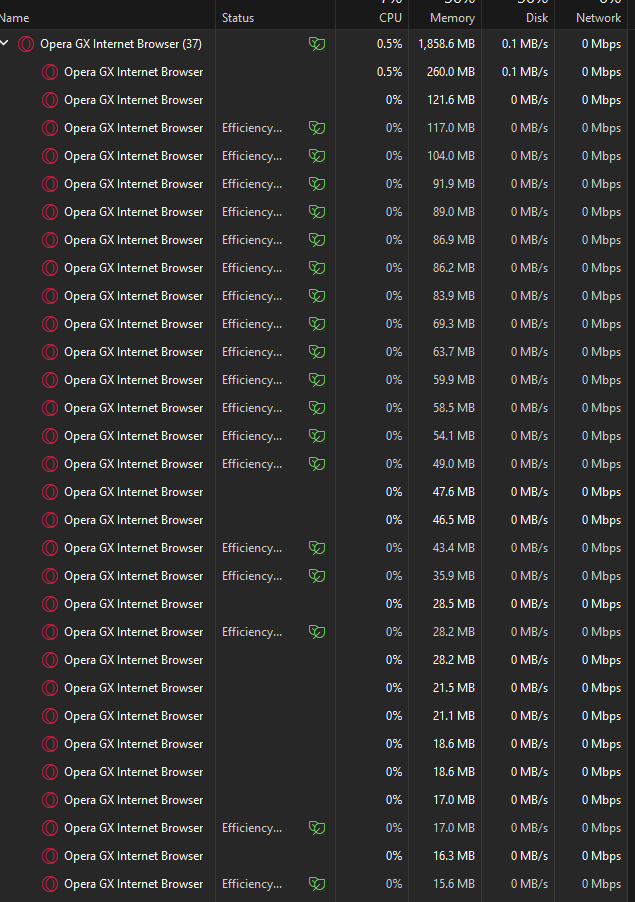Click the 0.1 MB/s disk value in the 260.0 MB row
This screenshot has height=902, width=635.
525,72
